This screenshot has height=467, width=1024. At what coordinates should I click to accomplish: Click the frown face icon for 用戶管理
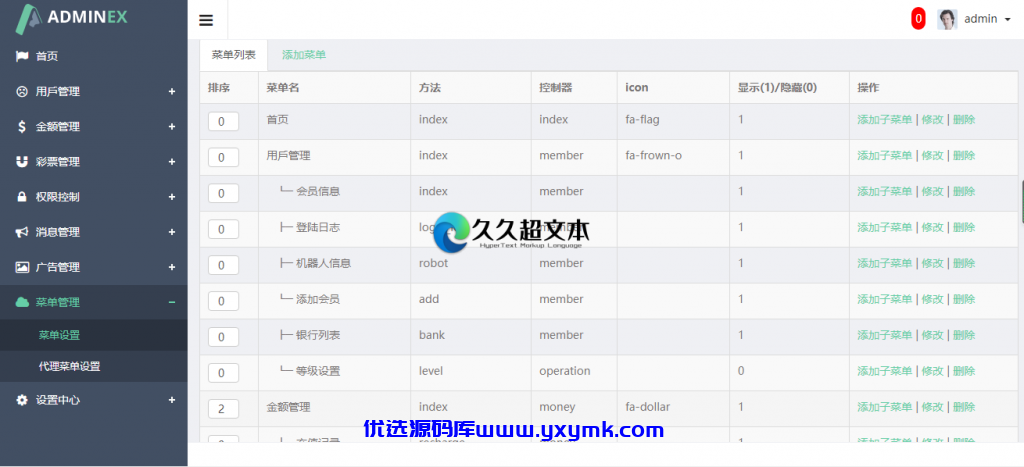(x=22, y=91)
